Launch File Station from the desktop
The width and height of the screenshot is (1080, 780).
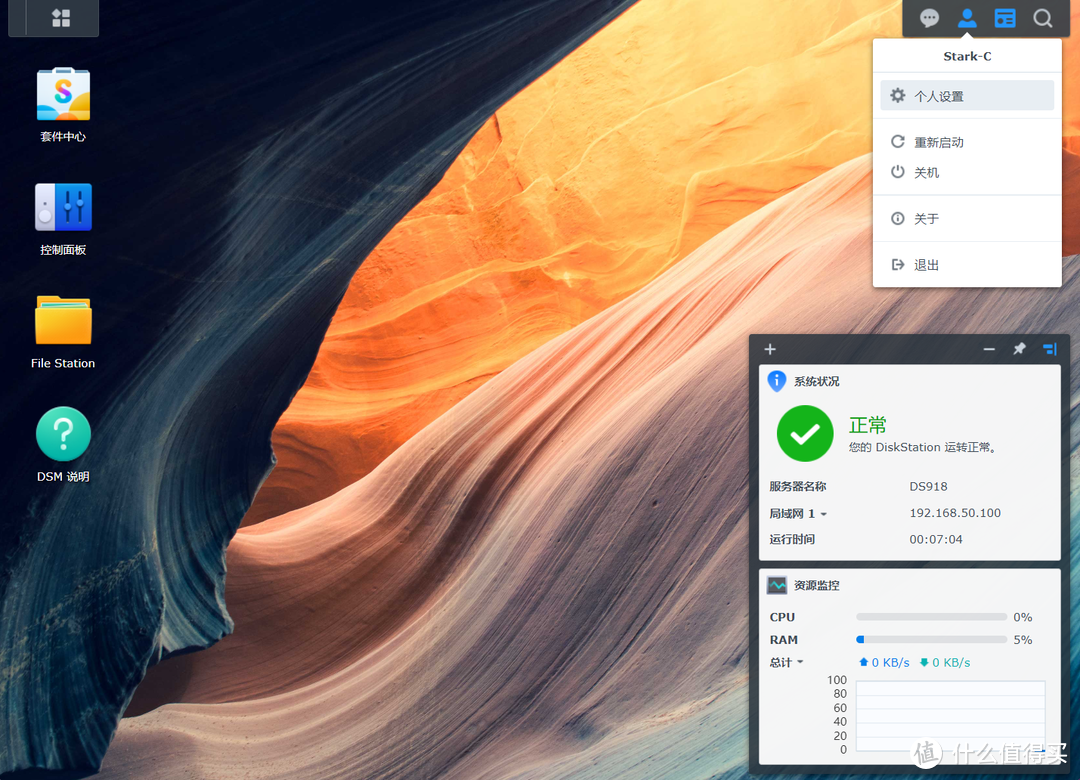click(x=63, y=321)
